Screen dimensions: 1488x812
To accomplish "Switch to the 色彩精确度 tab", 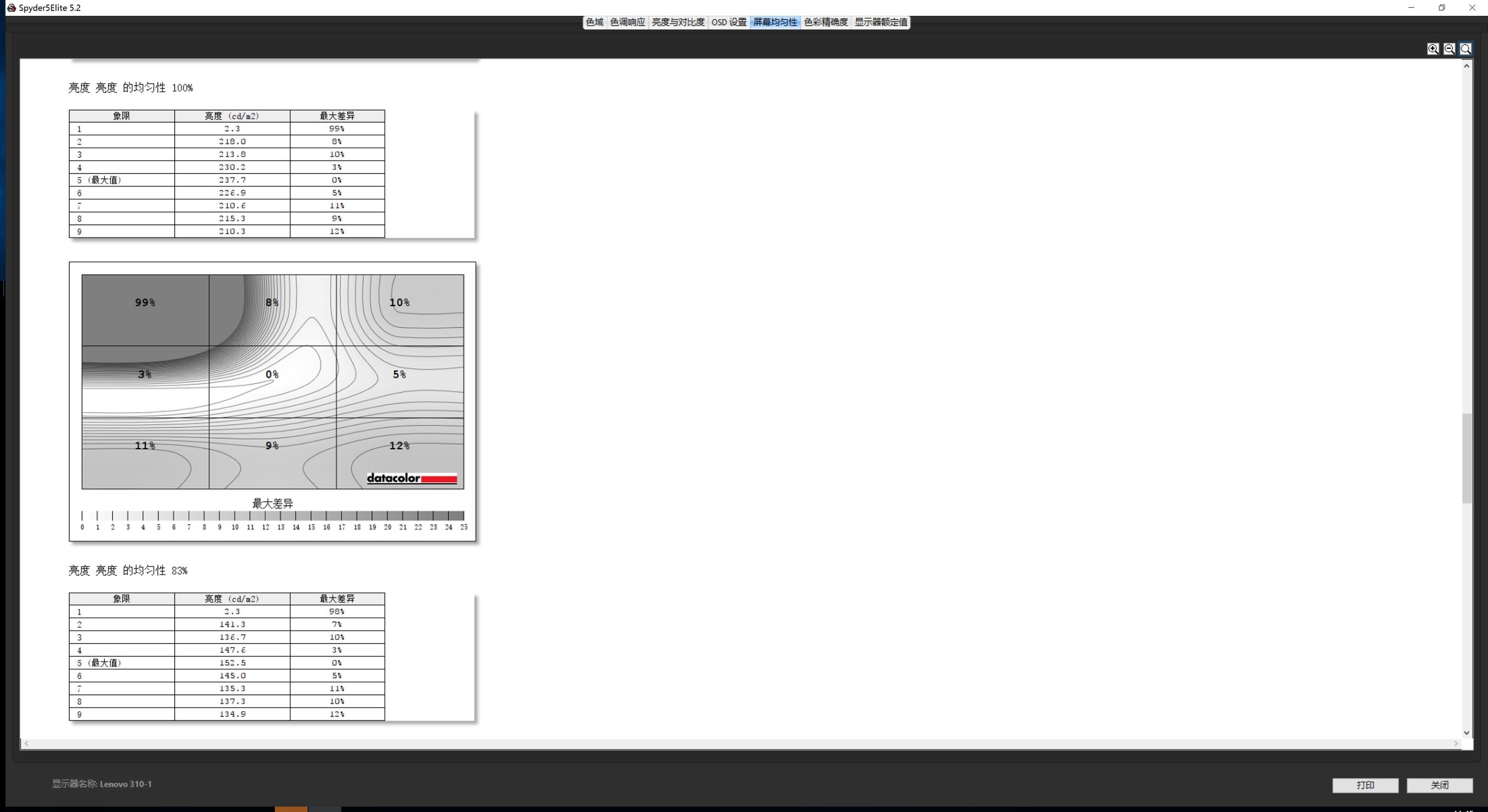I will pos(825,22).
